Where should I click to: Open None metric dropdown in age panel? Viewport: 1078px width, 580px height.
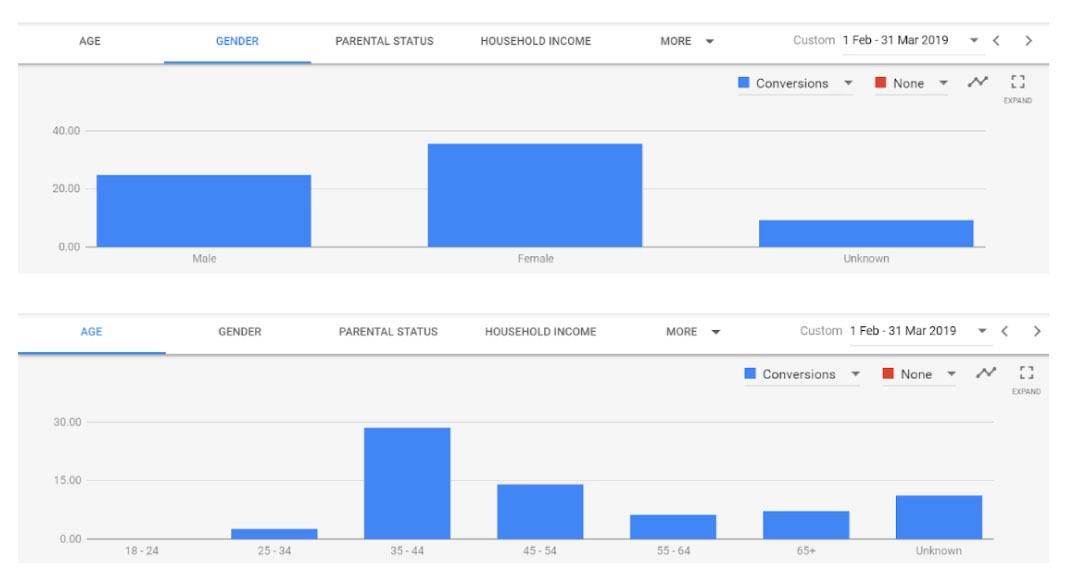(x=919, y=374)
